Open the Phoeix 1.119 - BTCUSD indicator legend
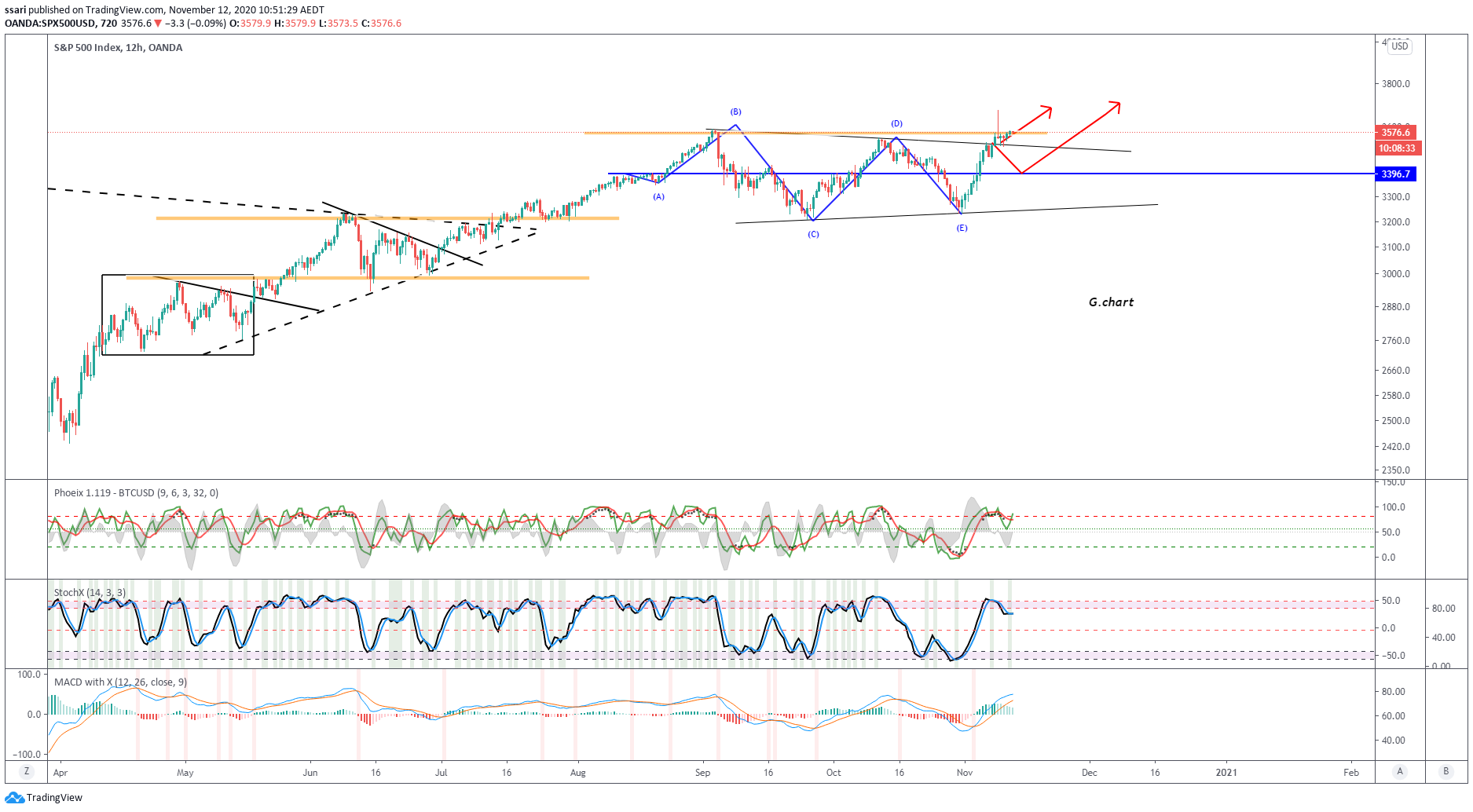 point(137,493)
